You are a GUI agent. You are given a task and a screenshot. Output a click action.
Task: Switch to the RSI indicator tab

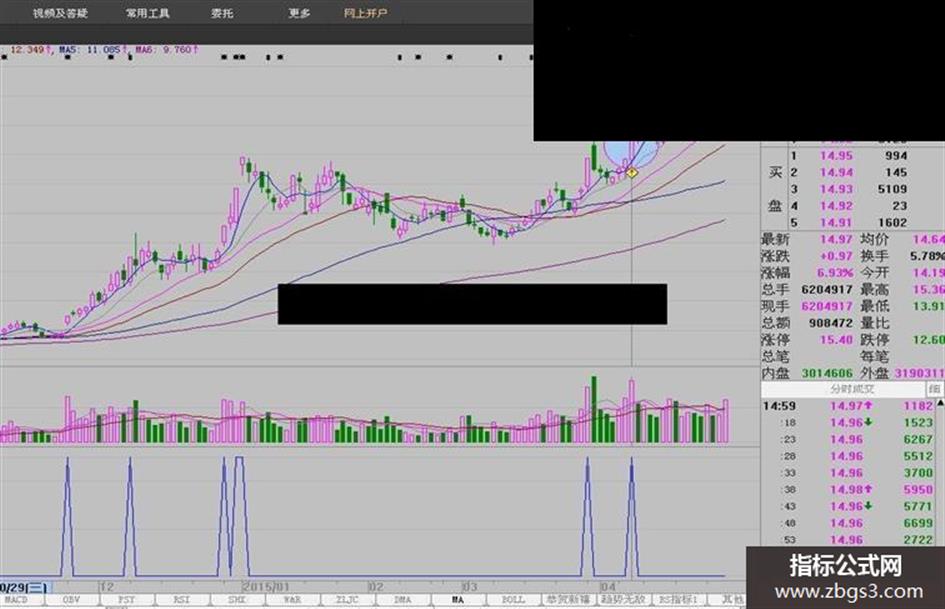point(181,600)
